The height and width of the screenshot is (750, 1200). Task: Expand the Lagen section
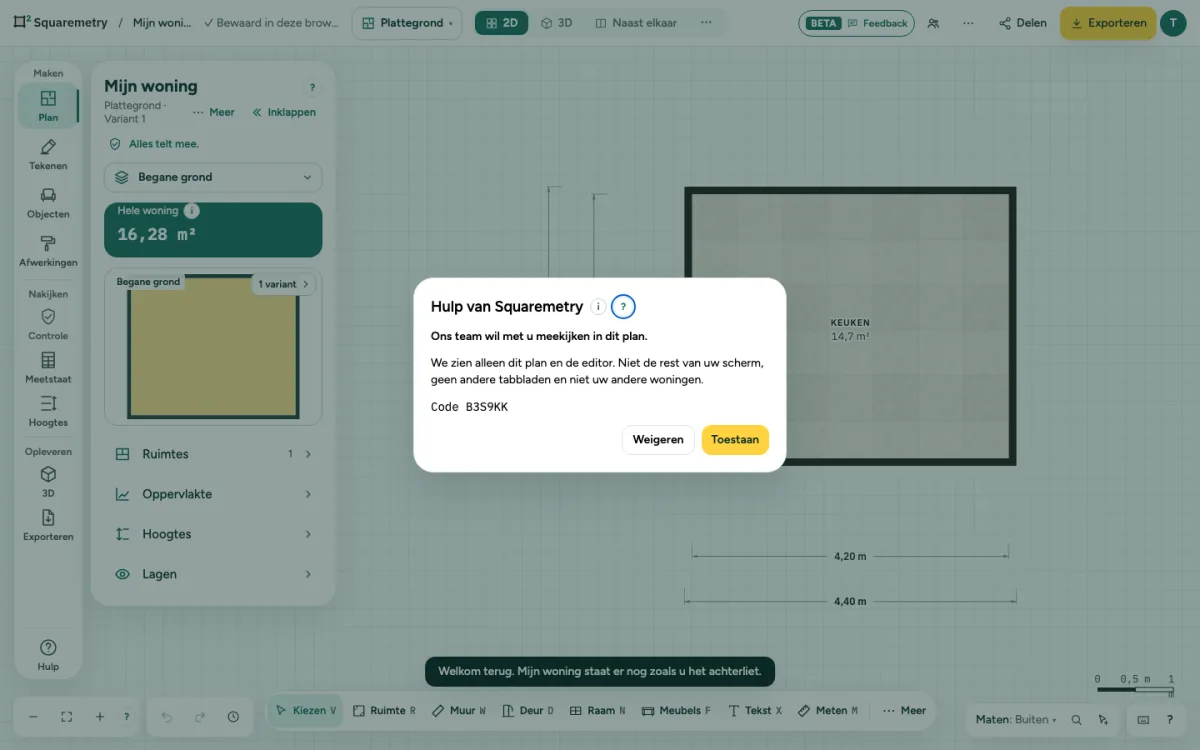point(213,574)
